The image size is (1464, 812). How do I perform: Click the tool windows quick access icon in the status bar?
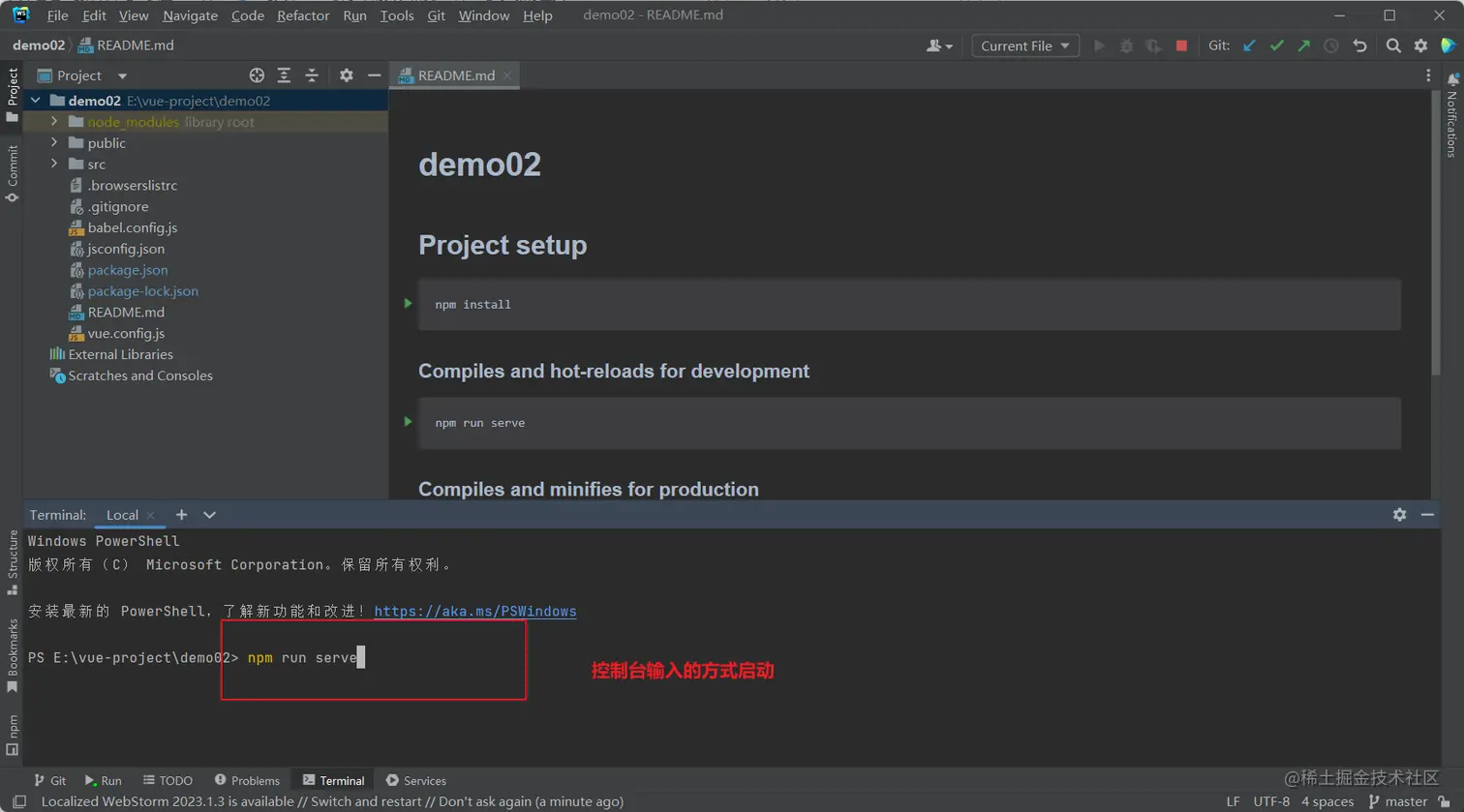point(18,801)
